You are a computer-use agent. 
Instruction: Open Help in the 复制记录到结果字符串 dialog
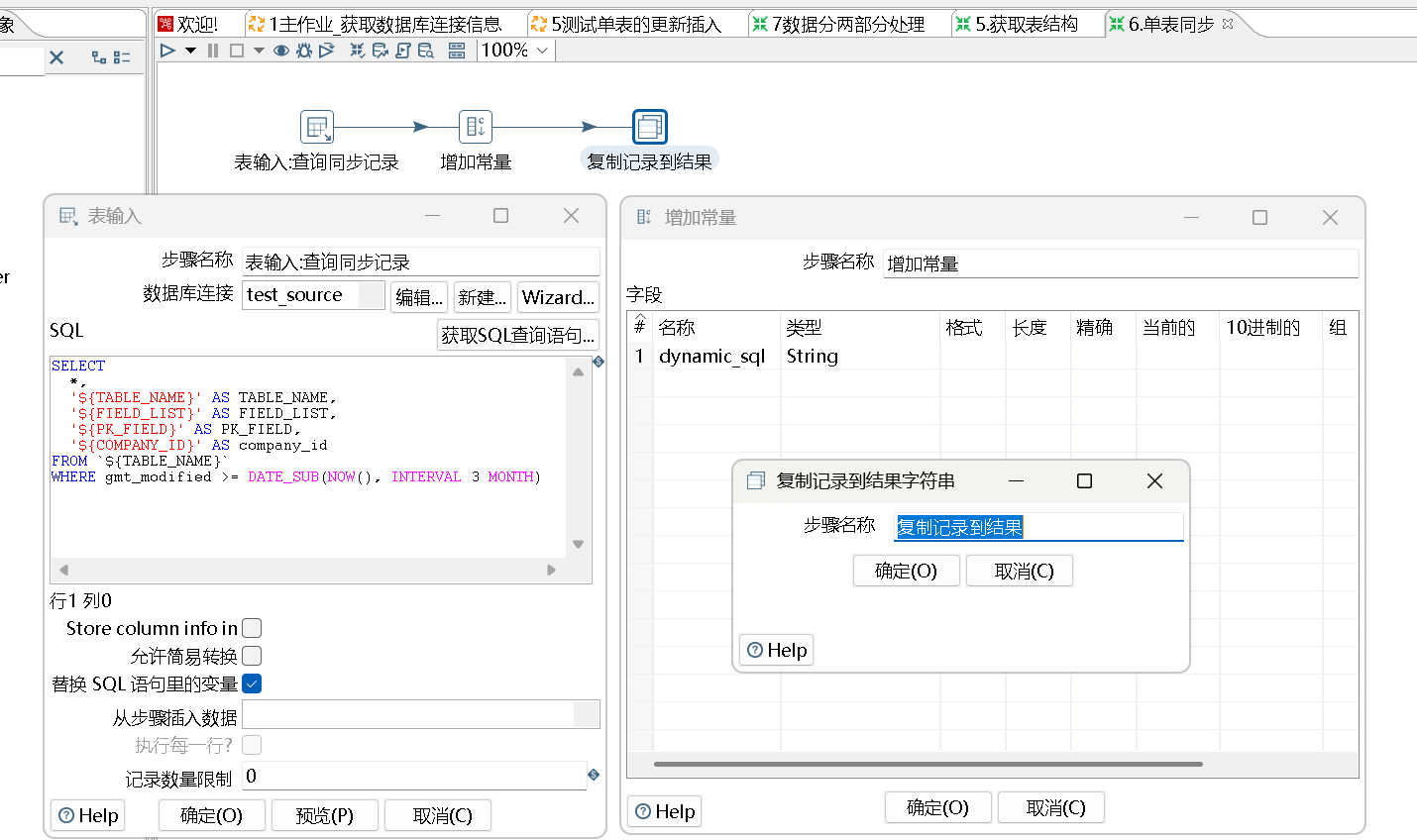[x=777, y=650]
